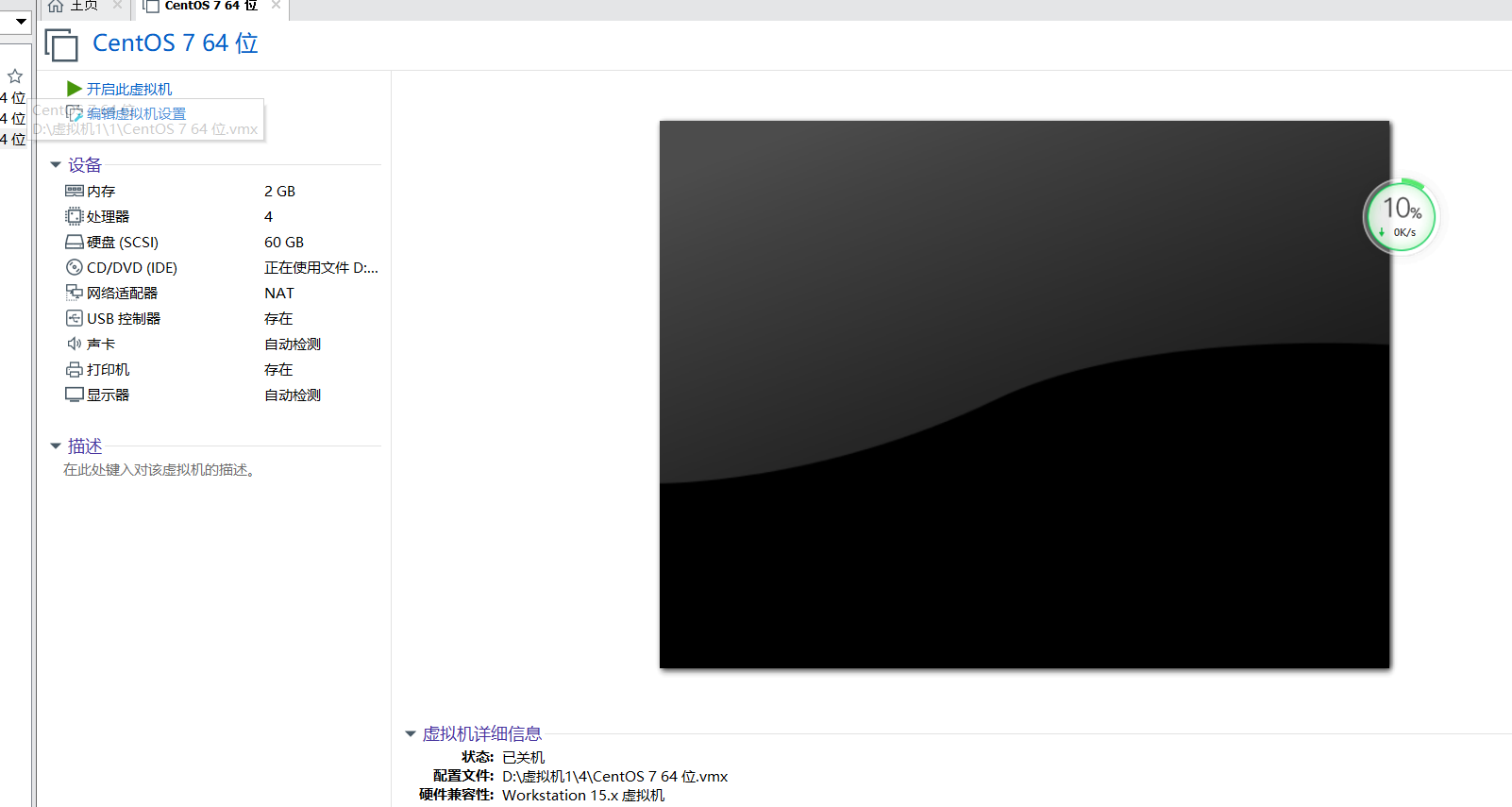Click the edit settings wrench icon
Screen dimensions: 1512x807
tap(75, 114)
